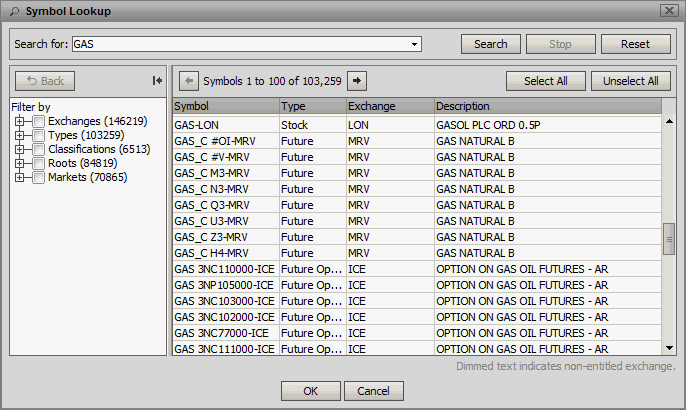Expand the Exchanges tree node
The image size is (686, 410).
[x=20, y=121]
